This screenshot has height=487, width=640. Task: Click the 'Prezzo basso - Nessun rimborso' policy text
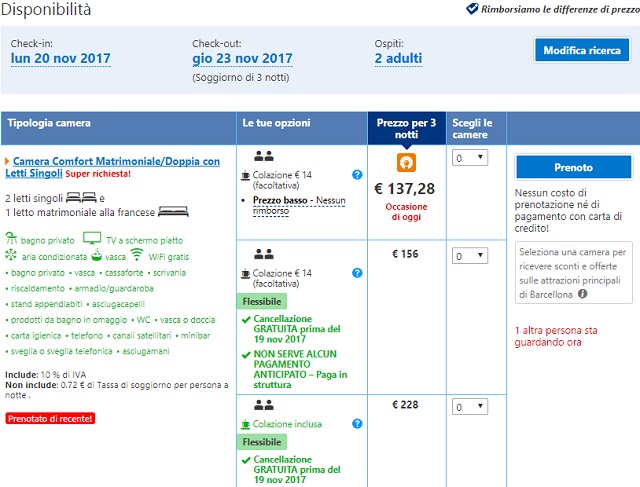[299, 205]
